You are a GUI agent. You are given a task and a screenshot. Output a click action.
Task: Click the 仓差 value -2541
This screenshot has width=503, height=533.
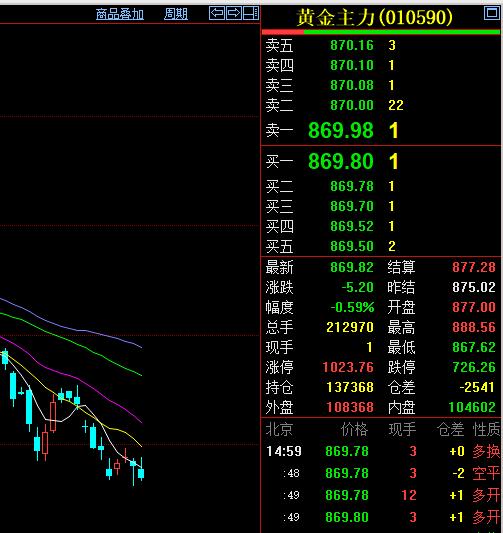pos(477,387)
